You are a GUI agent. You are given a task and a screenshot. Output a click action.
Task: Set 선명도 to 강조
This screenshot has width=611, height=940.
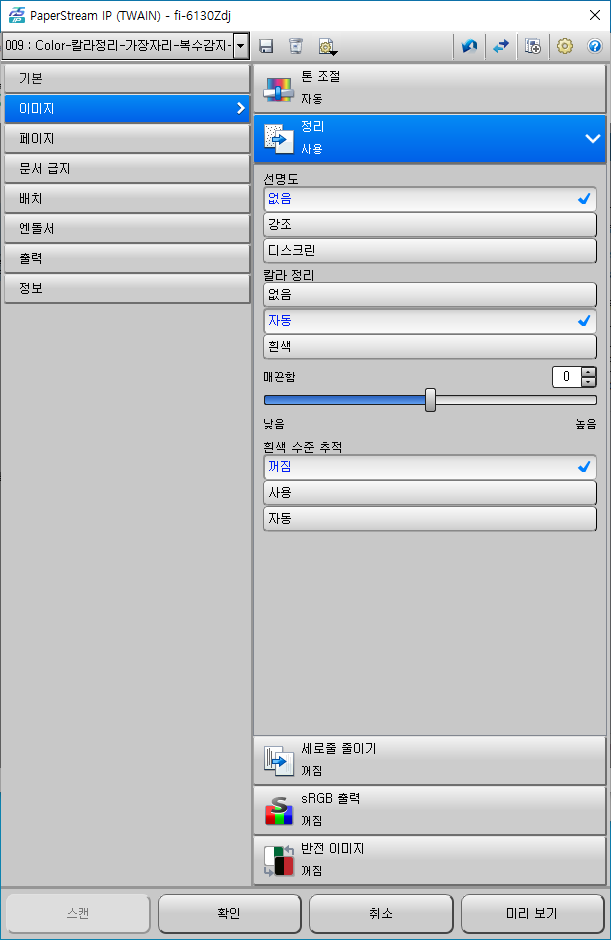pyautogui.click(x=430, y=225)
